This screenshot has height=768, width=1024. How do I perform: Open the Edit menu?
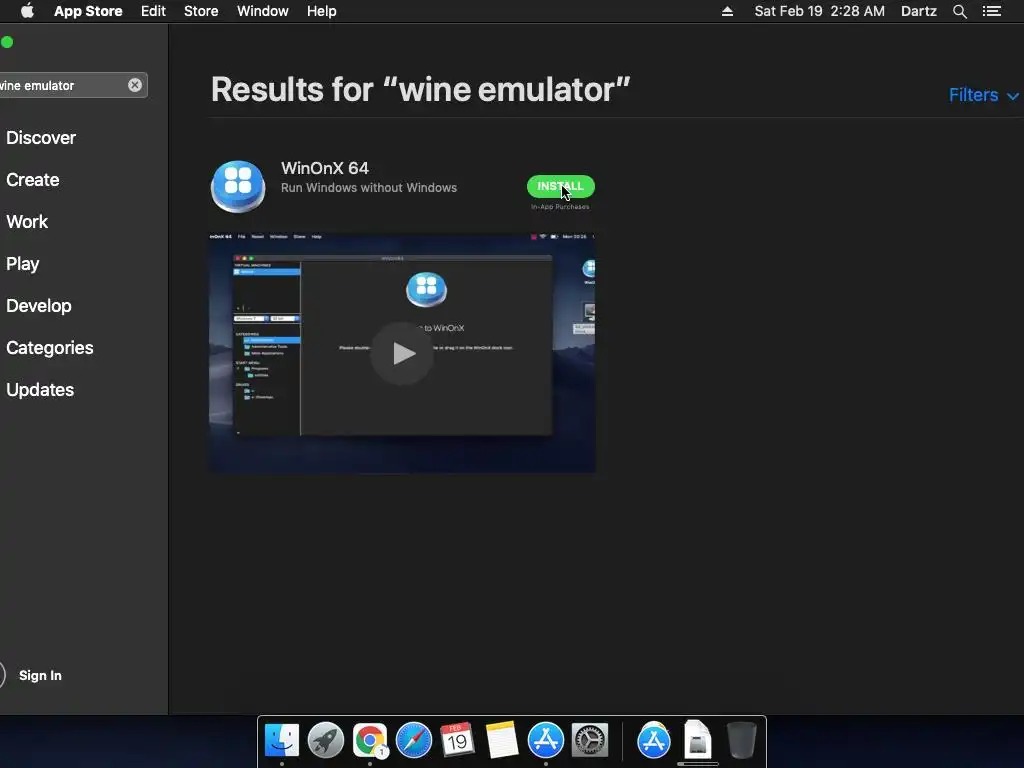pos(153,11)
